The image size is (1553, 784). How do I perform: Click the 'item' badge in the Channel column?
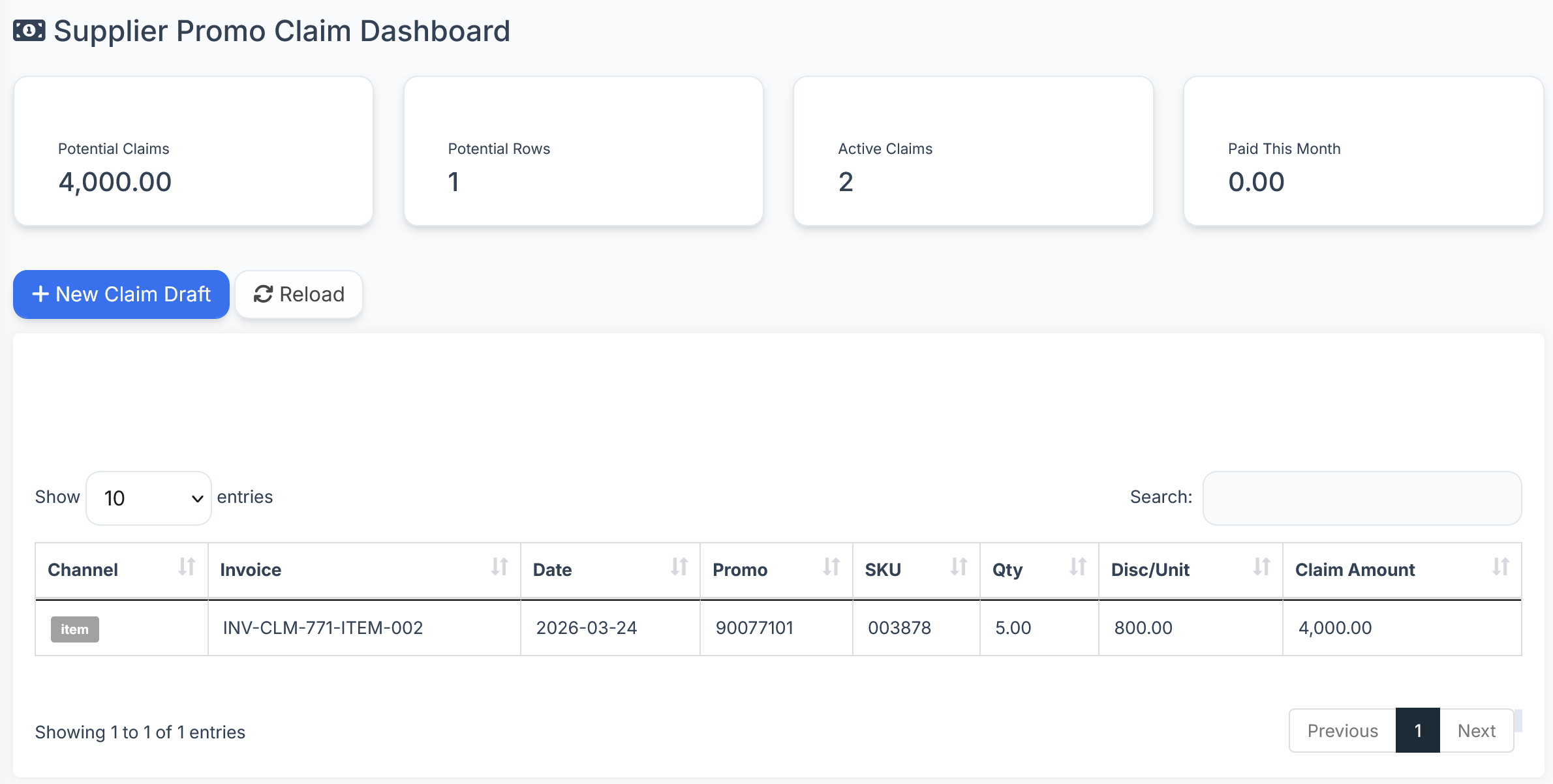coord(74,628)
